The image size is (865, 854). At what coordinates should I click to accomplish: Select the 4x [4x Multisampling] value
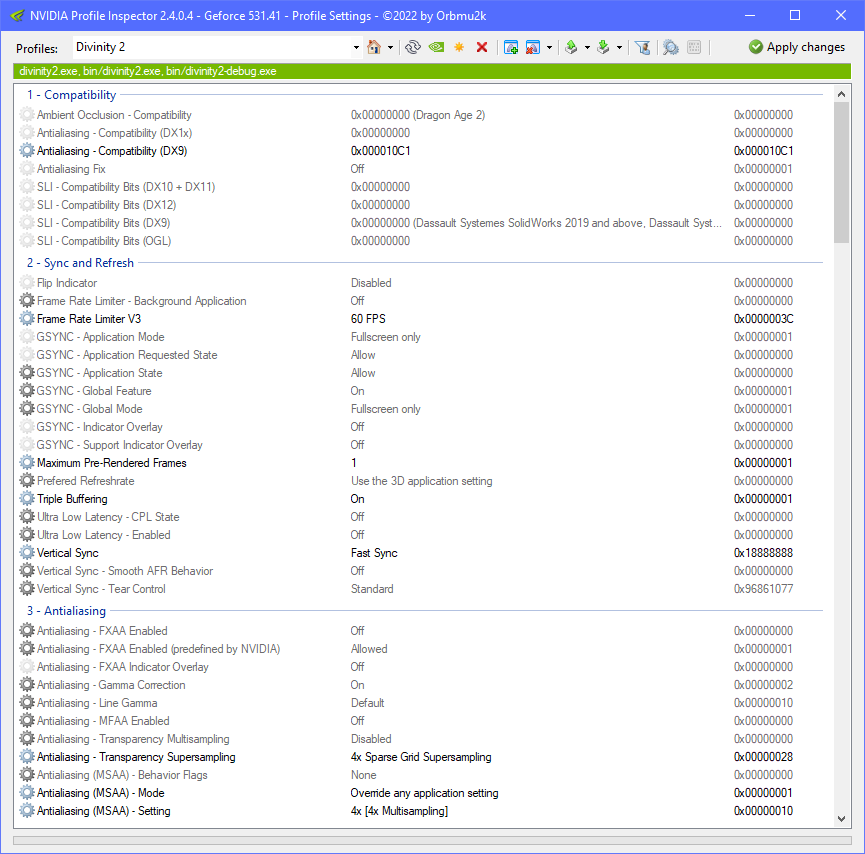pyautogui.click(x=399, y=811)
